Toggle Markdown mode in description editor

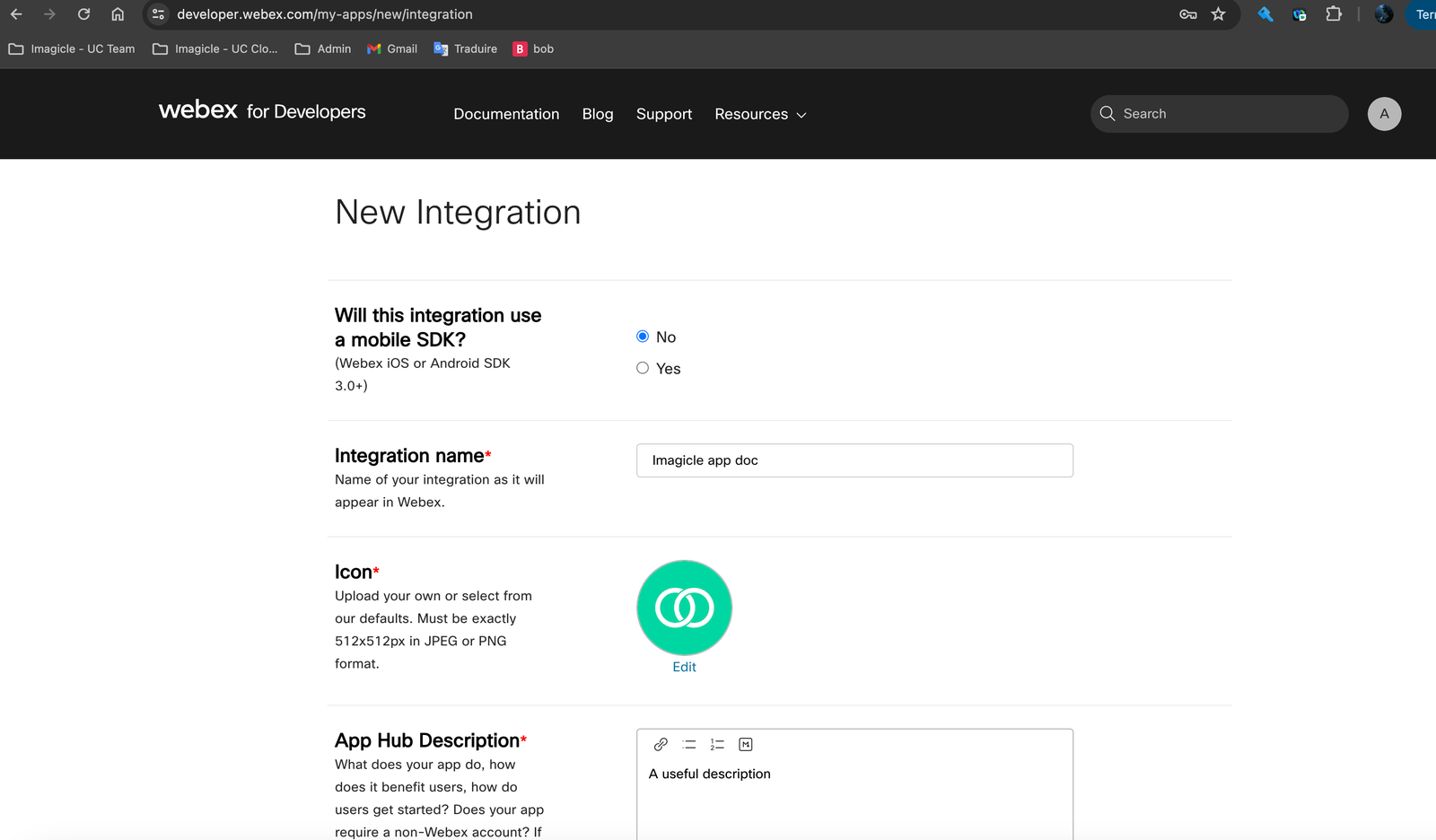coord(746,744)
